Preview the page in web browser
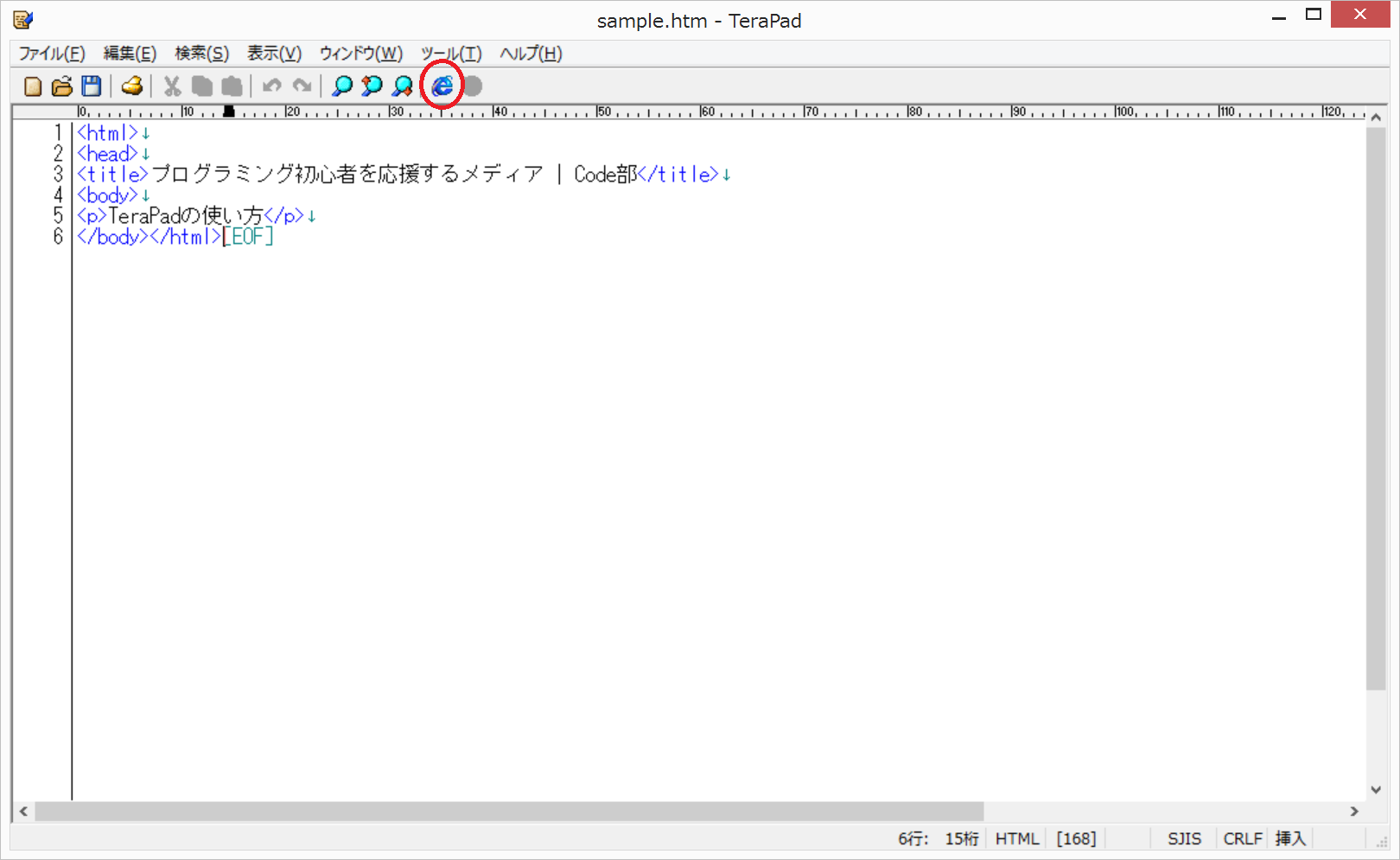This screenshot has height=860, width=1400. [442, 86]
